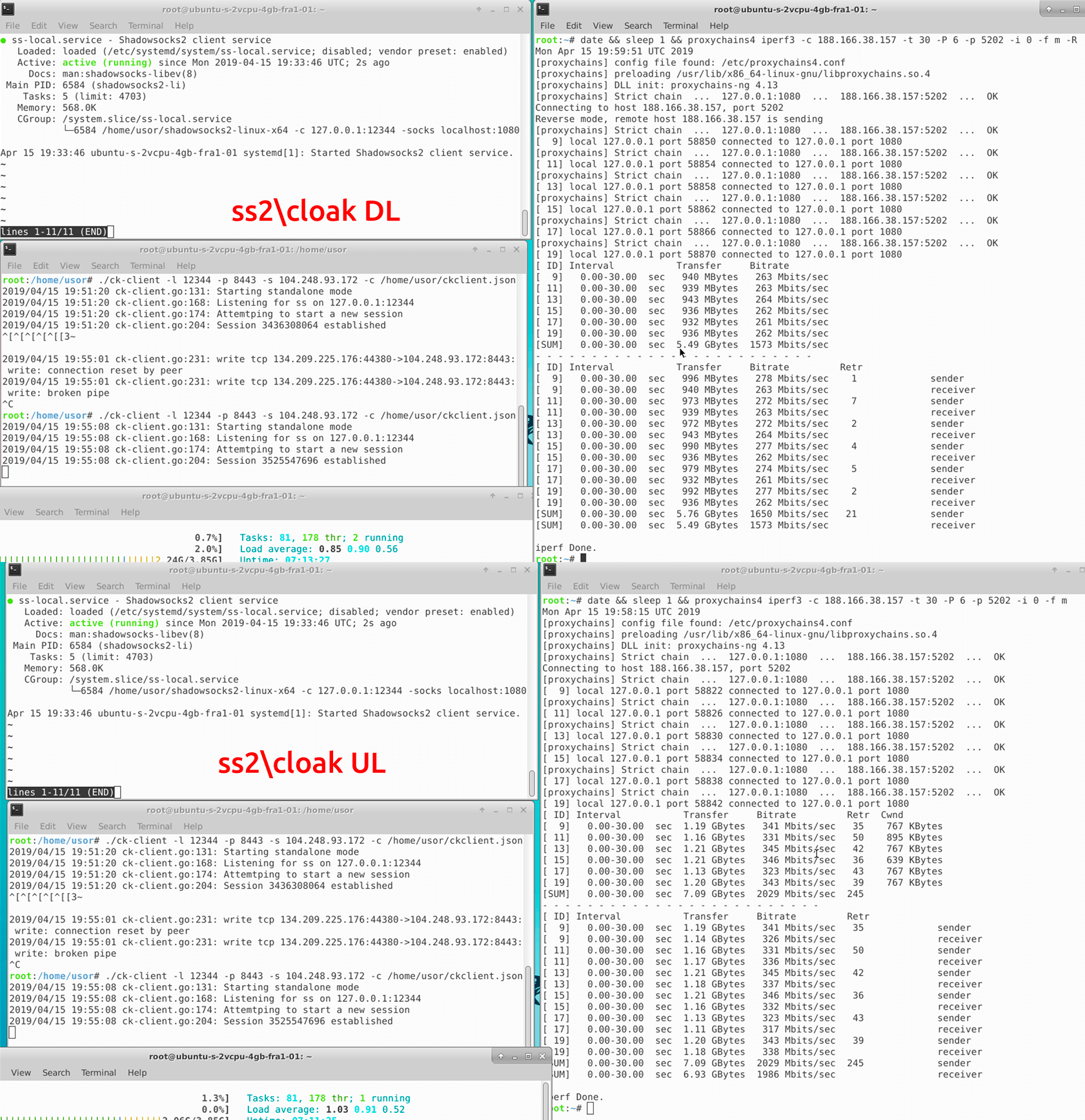Click the "895 KBytes" Cwnd value
Image resolution: width=1085 pixels, height=1120 pixels.
tap(914, 838)
